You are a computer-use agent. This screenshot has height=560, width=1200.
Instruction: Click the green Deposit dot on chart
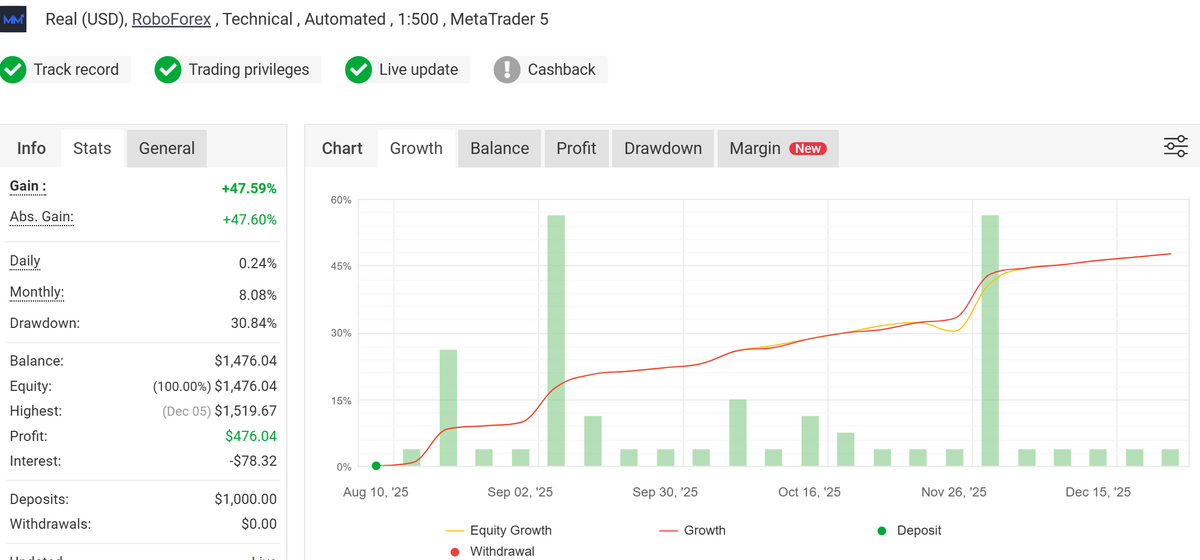[x=376, y=466]
